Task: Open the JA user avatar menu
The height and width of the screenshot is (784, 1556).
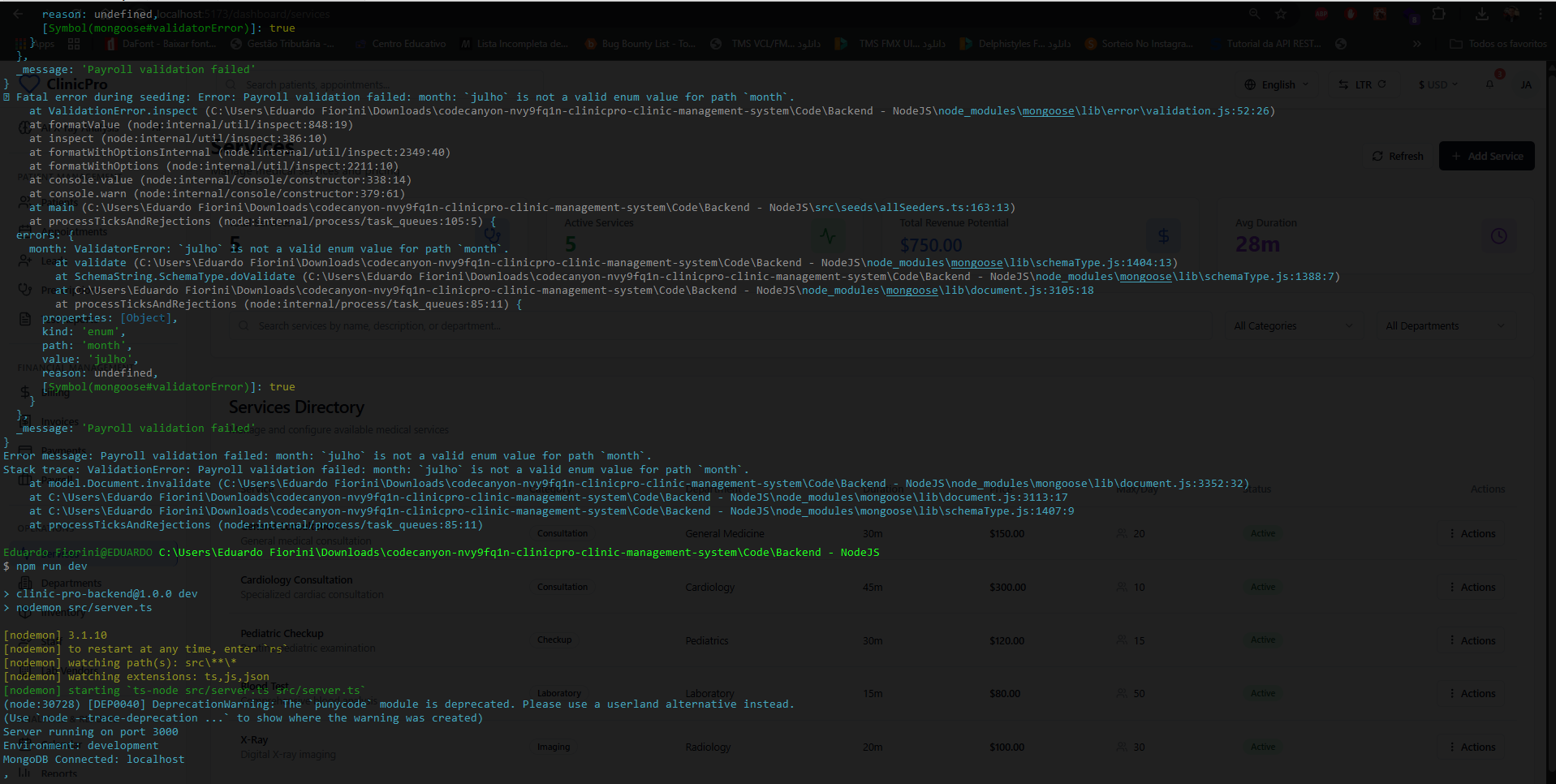Action: pos(1526,84)
